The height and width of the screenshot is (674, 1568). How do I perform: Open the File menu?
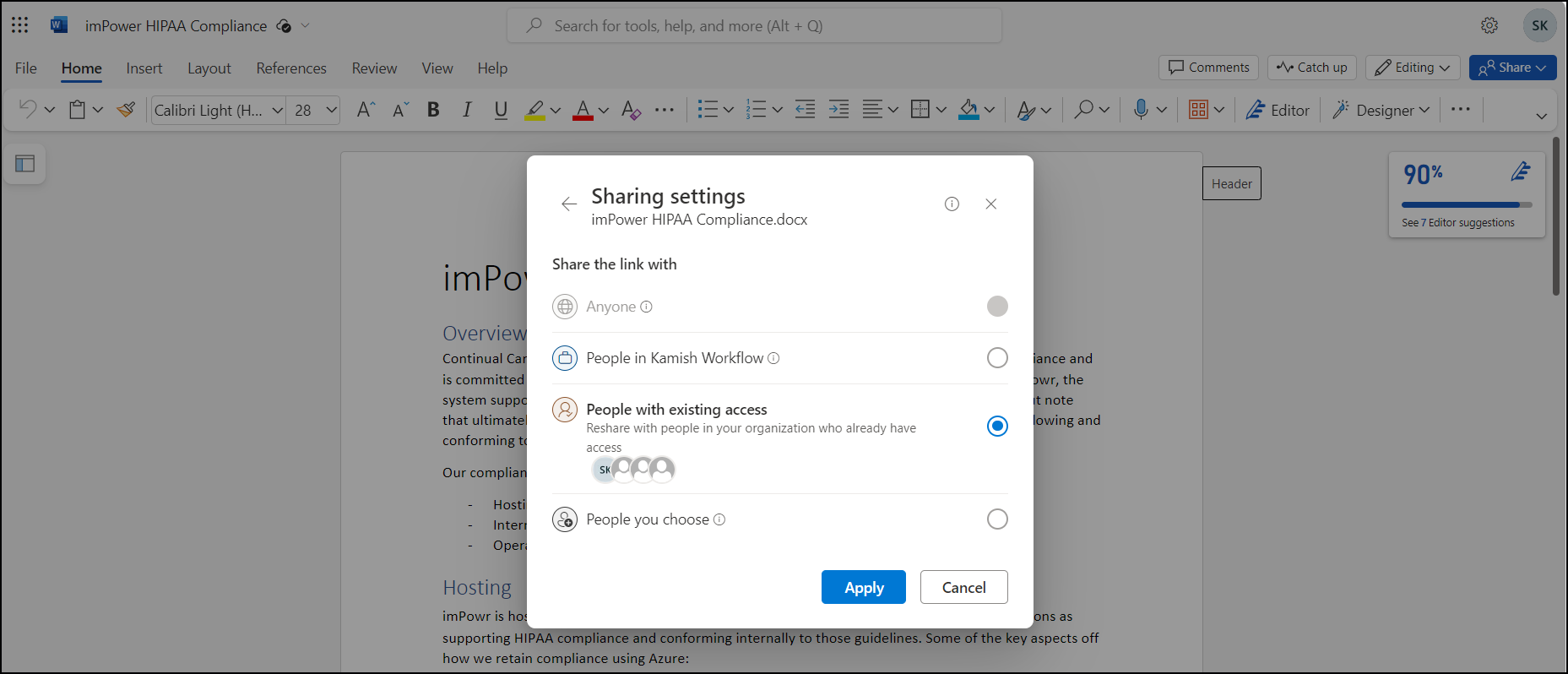click(x=26, y=68)
